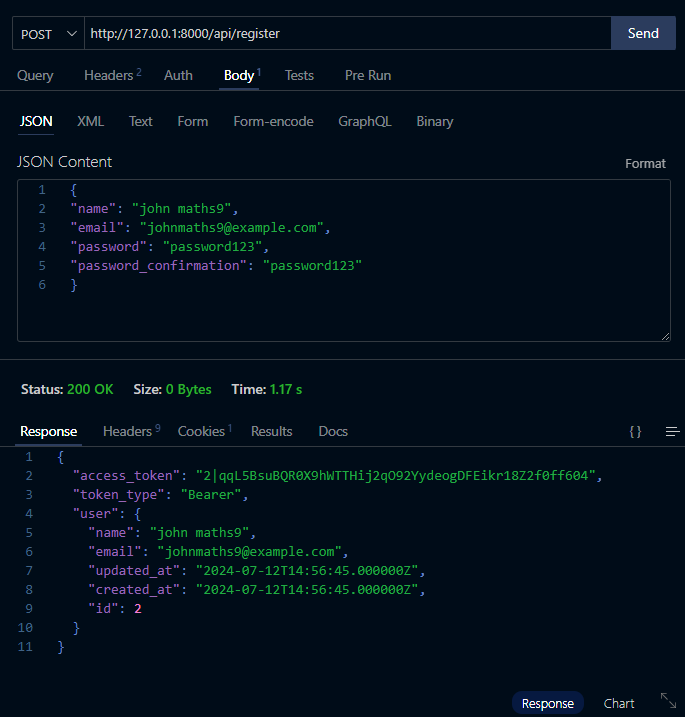Image resolution: width=685 pixels, height=717 pixels.
Task: Open the response Docs tab
Action: tap(333, 431)
